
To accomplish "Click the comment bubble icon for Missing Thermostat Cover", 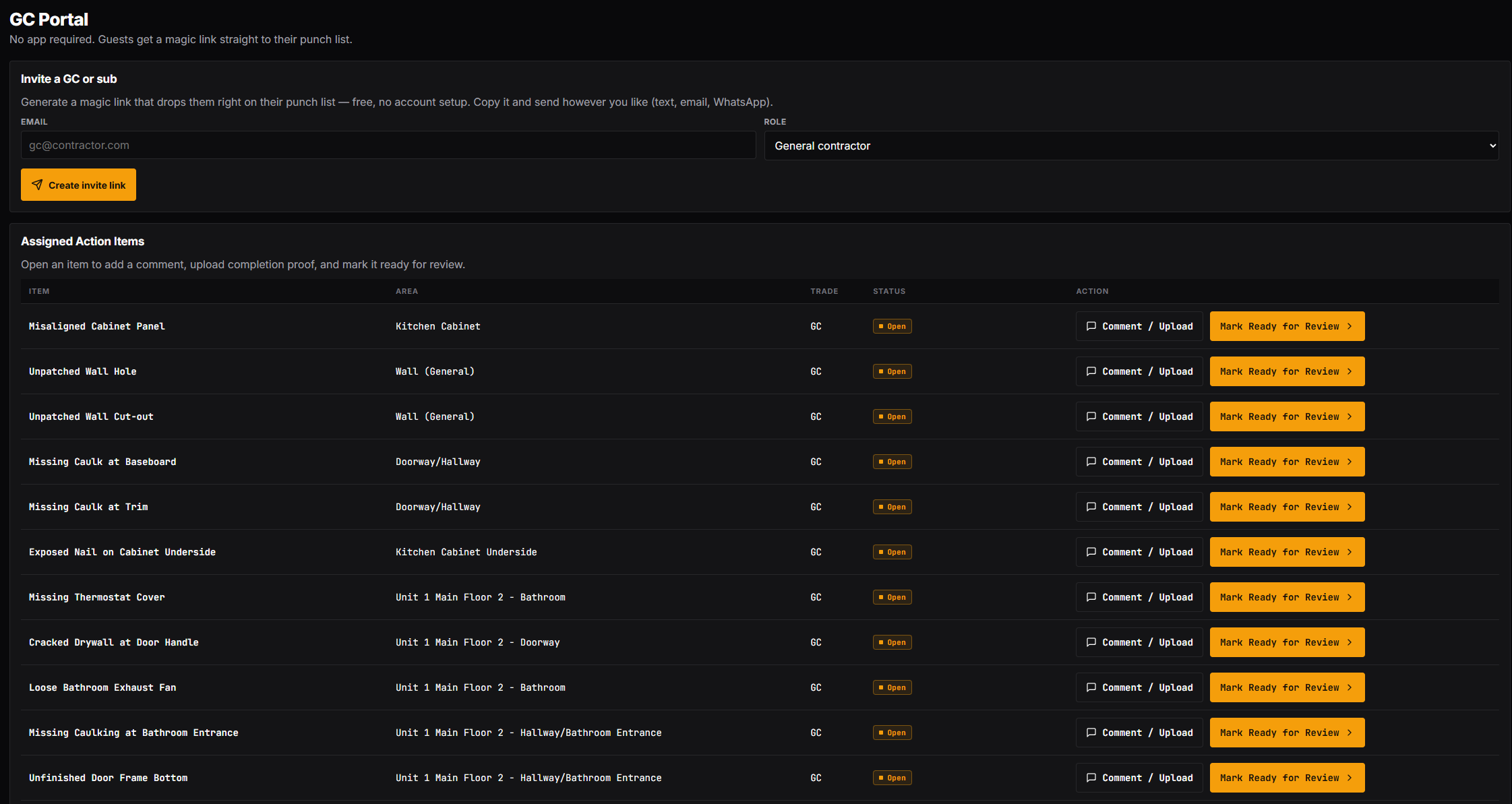I will click(x=1091, y=597).
